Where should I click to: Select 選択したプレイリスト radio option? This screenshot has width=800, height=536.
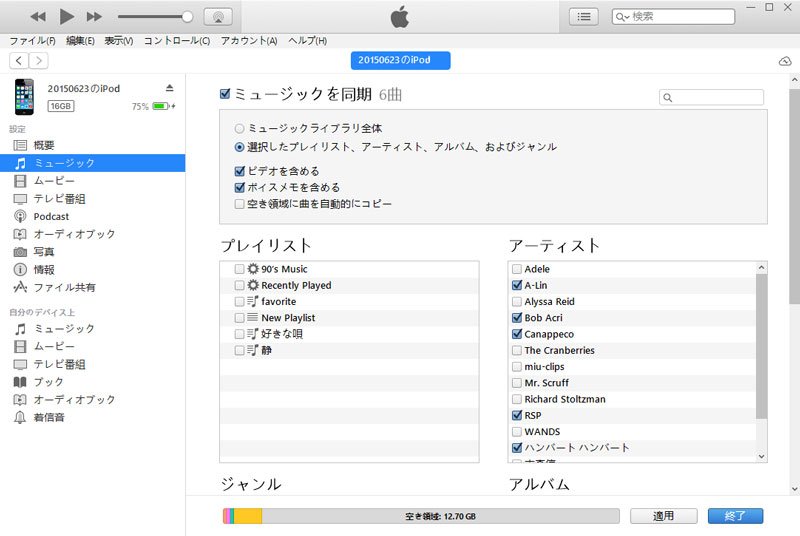pyautogui.click(x=239, y=147)
